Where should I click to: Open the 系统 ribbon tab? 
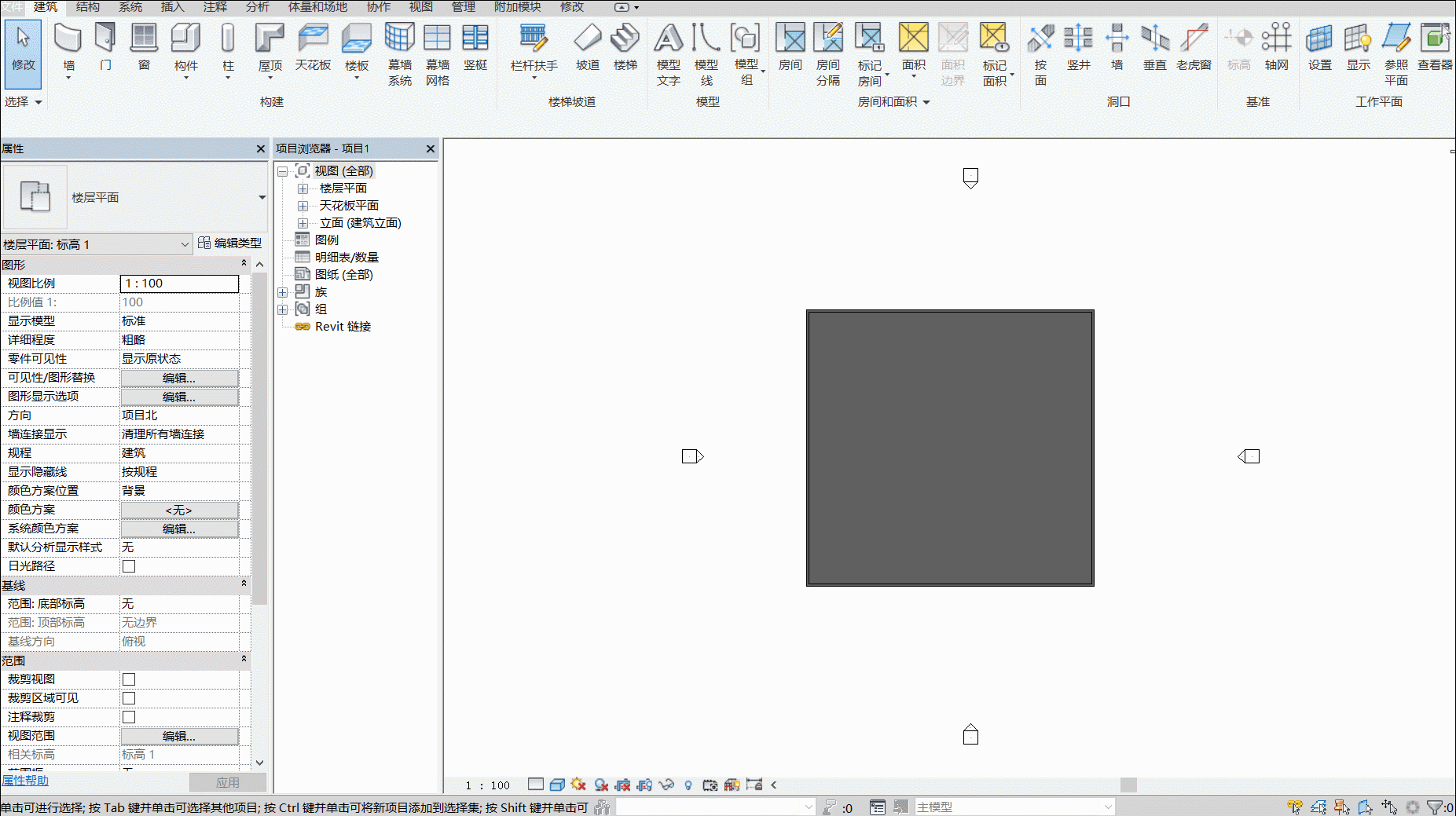tap(130, 7)
